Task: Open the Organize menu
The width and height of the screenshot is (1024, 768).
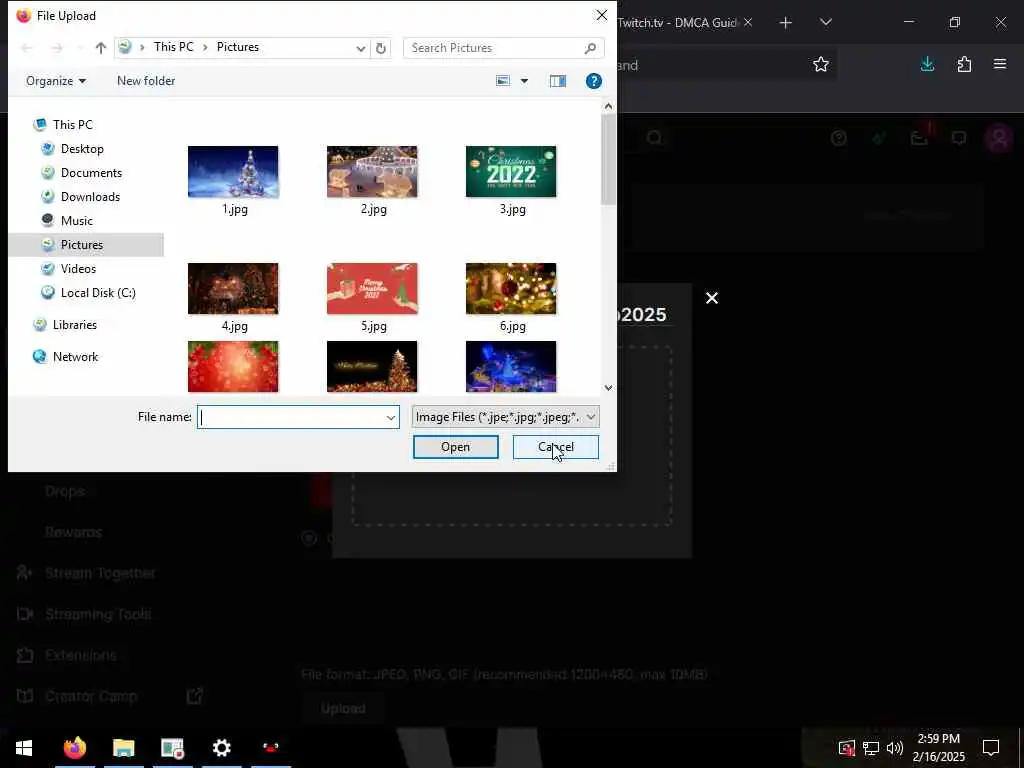Action: pyautogui.click(x=56, y=81)
